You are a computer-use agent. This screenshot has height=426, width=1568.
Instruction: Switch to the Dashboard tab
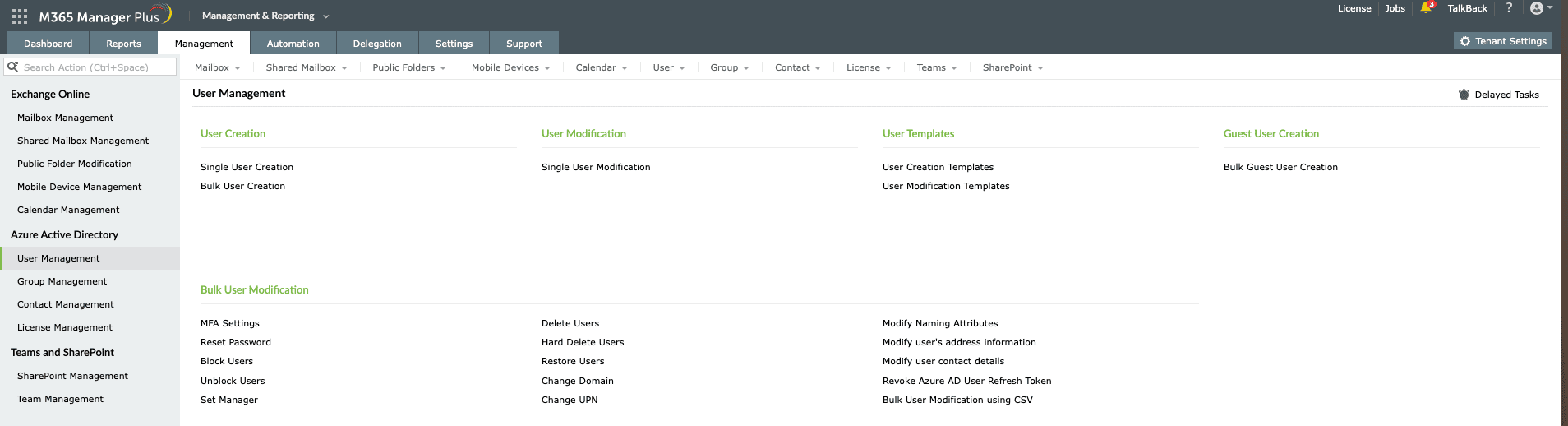click(48, 44)
